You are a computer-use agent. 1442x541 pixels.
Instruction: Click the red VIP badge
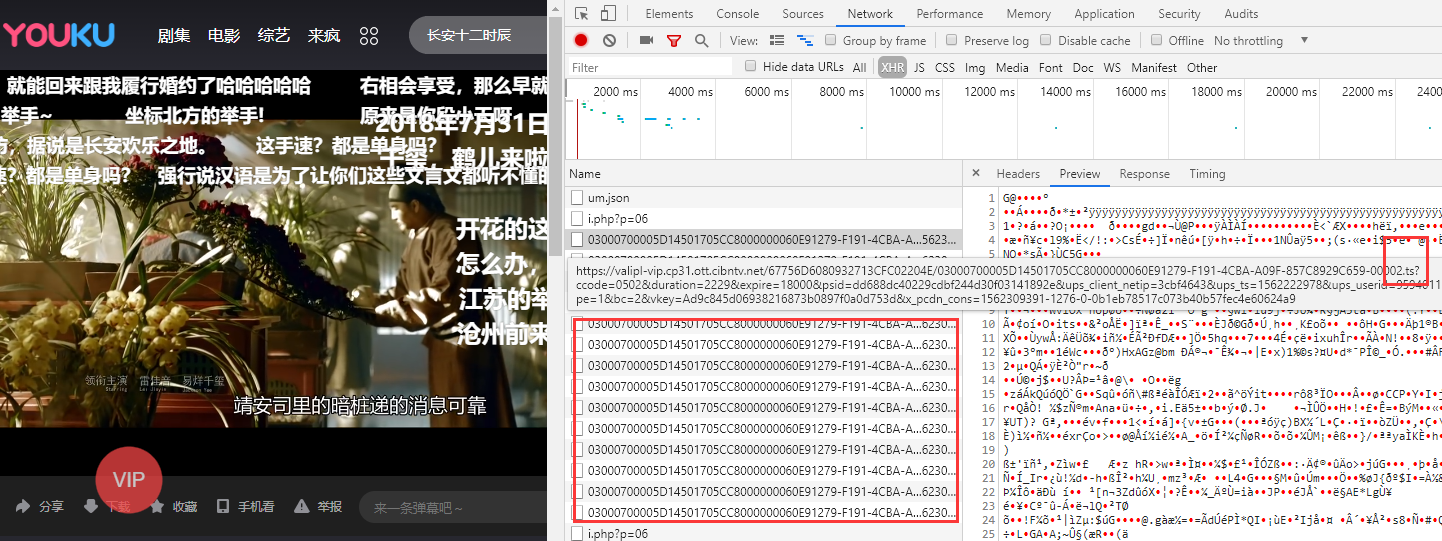click(x=129, y=481)
